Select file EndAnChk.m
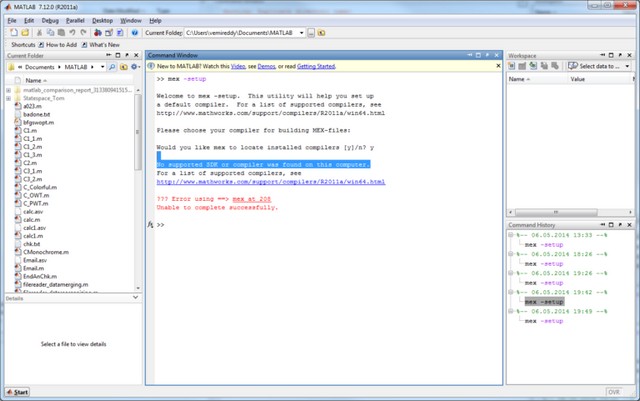Screen dimensions: 640x401 coord(40,276)
